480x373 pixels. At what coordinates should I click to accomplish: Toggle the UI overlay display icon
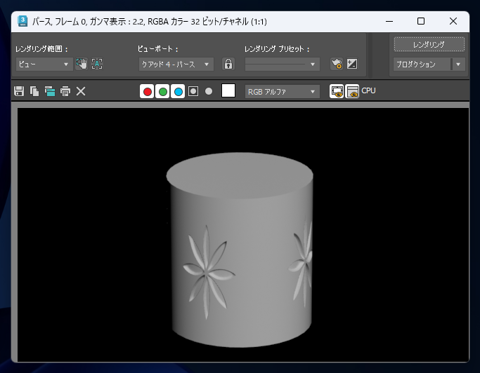point(337,91)
